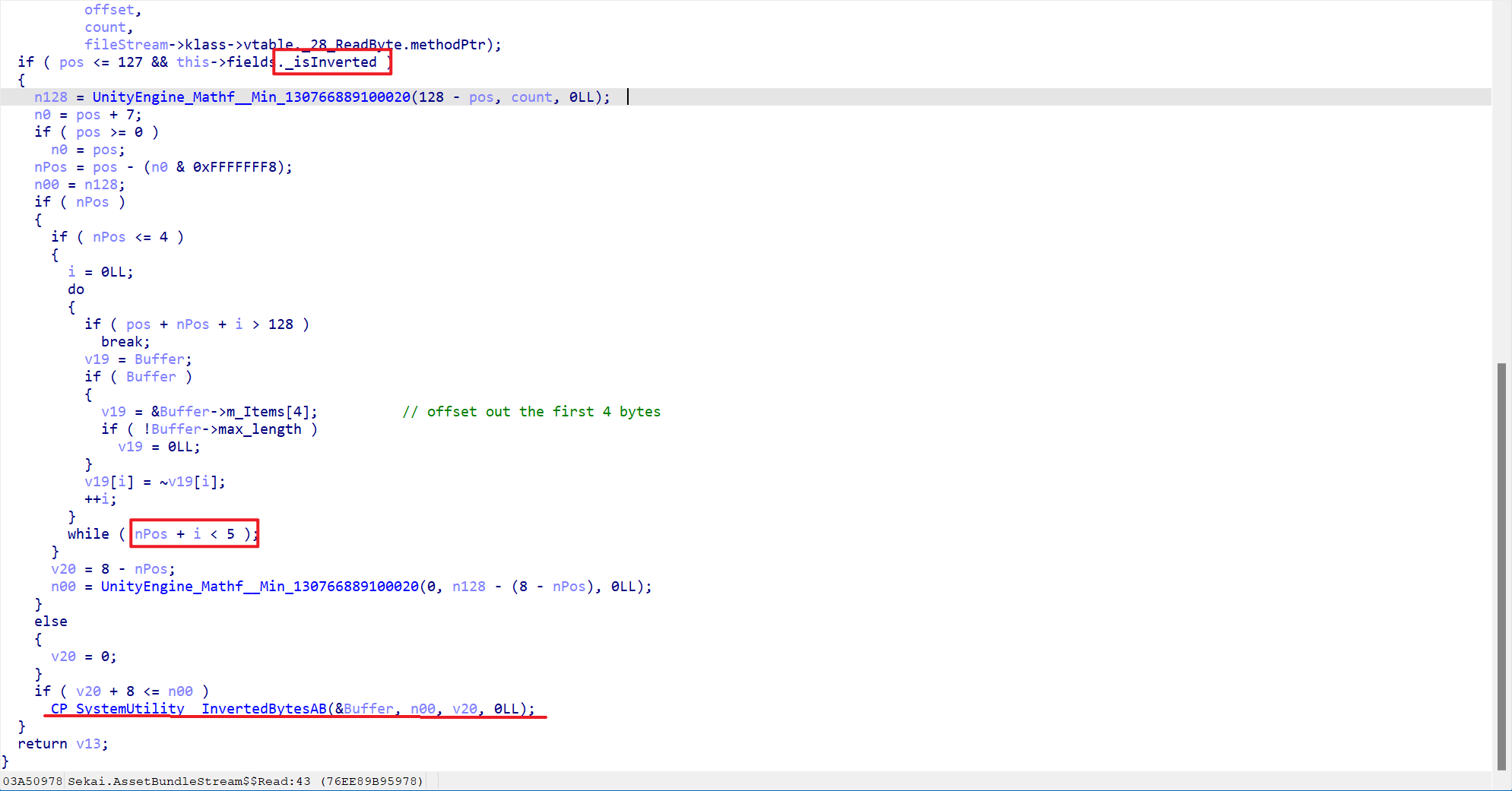Click the _isInverted field name

click(331, 62)
